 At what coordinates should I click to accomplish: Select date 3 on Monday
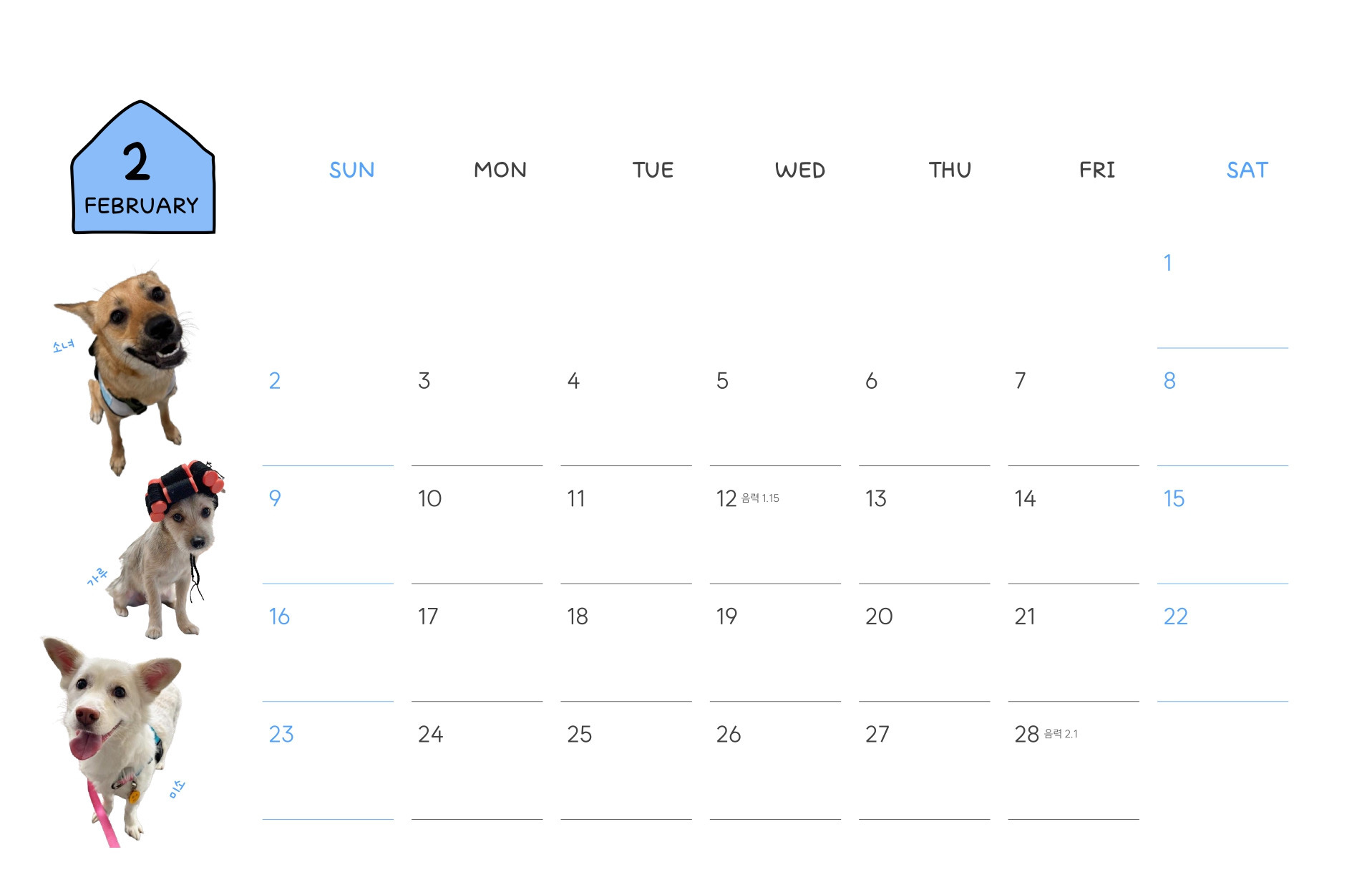[x=424, y=380]
